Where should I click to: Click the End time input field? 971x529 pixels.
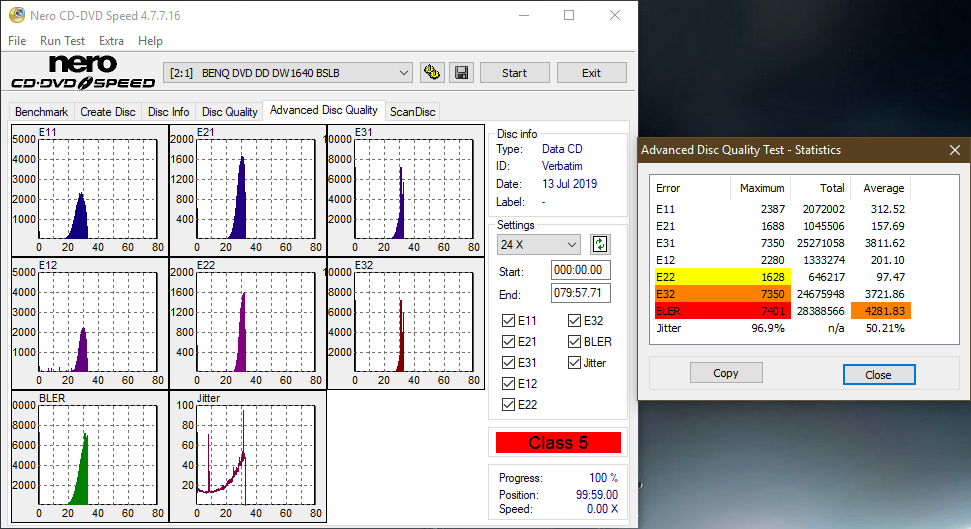coord(581,293)
